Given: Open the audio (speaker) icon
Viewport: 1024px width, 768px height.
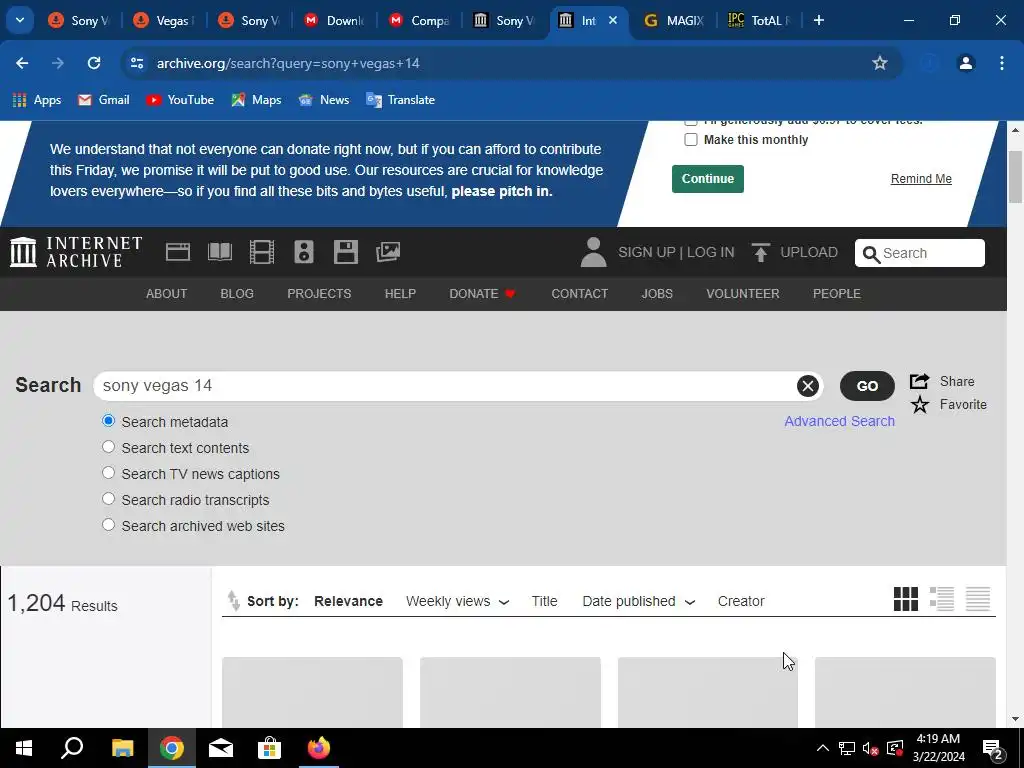Looking at the screenshot, I should pyautogui.click(x=304, y=252).
